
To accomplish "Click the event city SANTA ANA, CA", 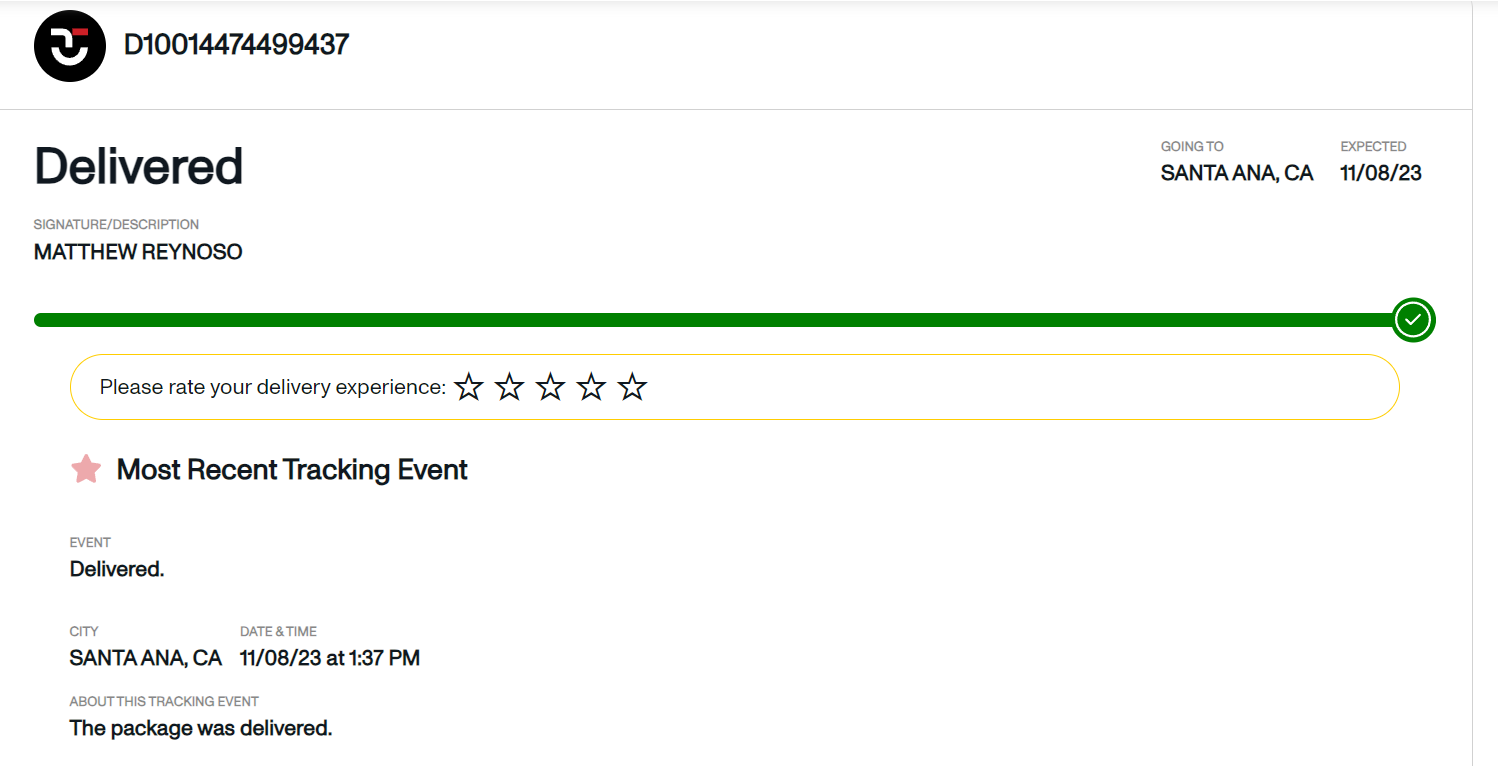I will click(x=146, y=658).
